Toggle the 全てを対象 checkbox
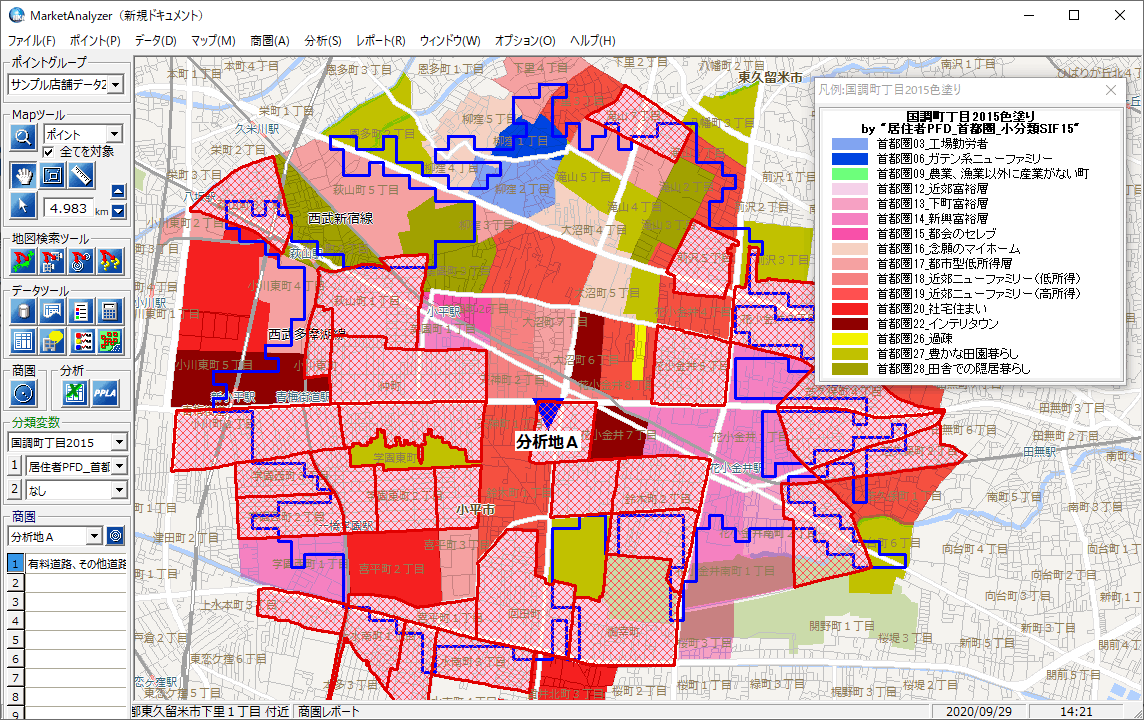The height and width of the screenshot is (720, 1144). tap(49, 152)
